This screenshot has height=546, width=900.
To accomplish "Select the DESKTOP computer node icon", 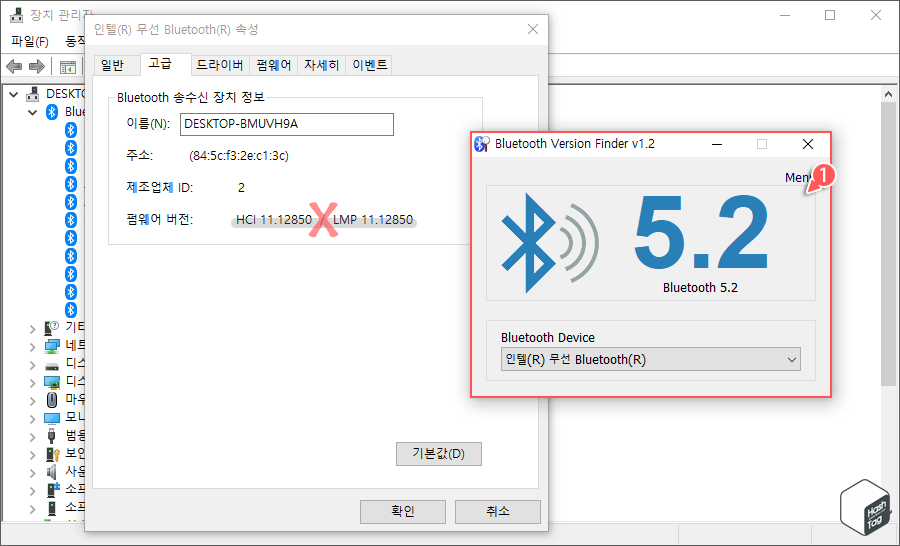I will (x=34, y=94).
